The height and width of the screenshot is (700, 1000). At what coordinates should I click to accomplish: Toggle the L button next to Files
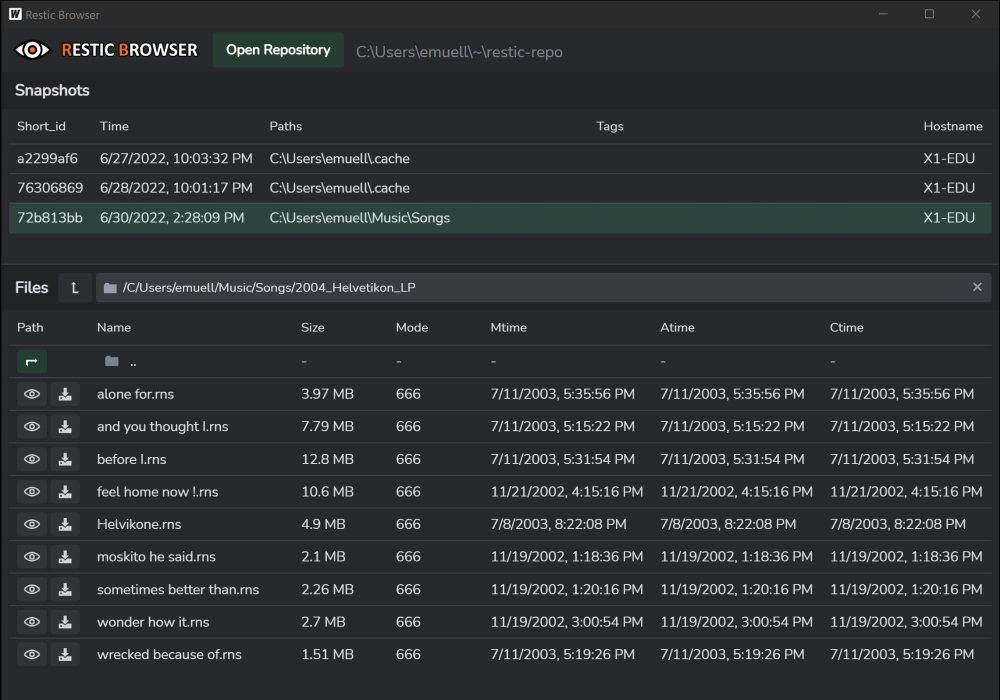[x=75, y=287]
